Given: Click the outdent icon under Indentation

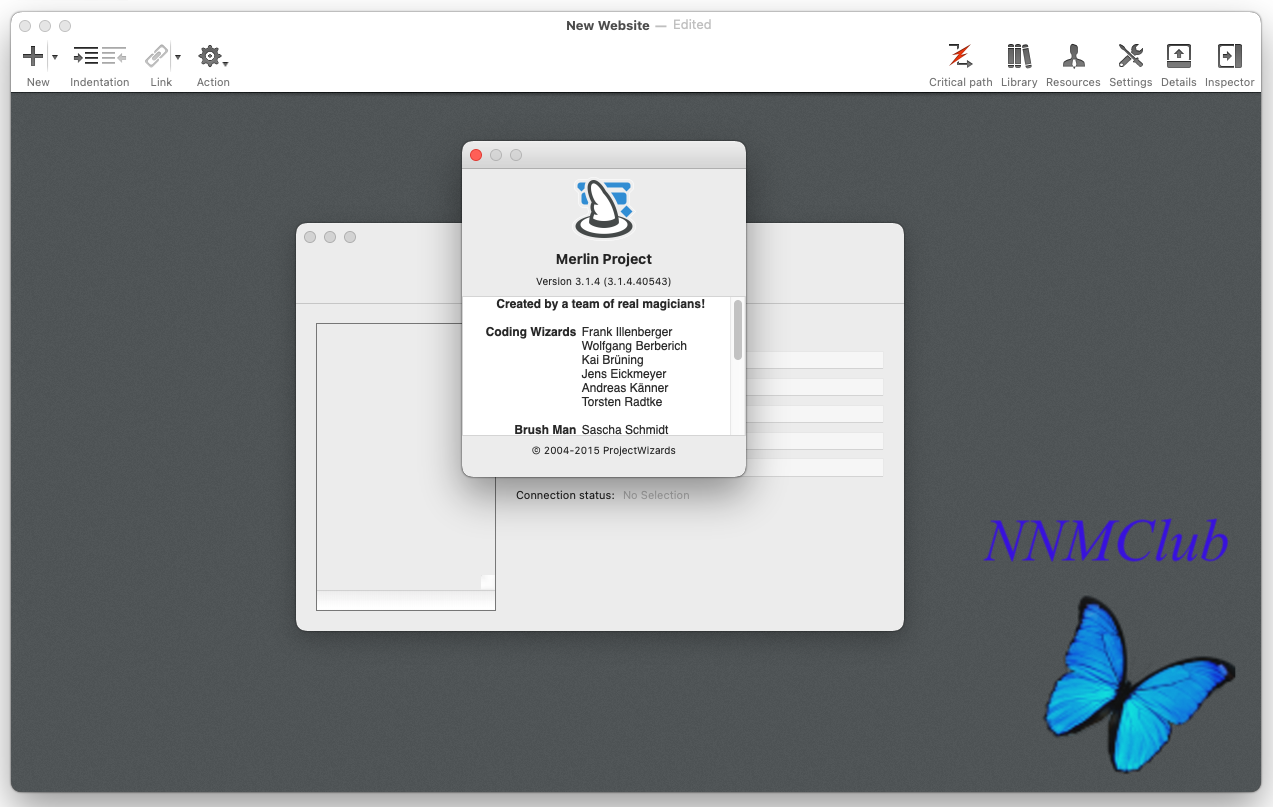Looking at the screenshot, I should click(x=114, y=56).
